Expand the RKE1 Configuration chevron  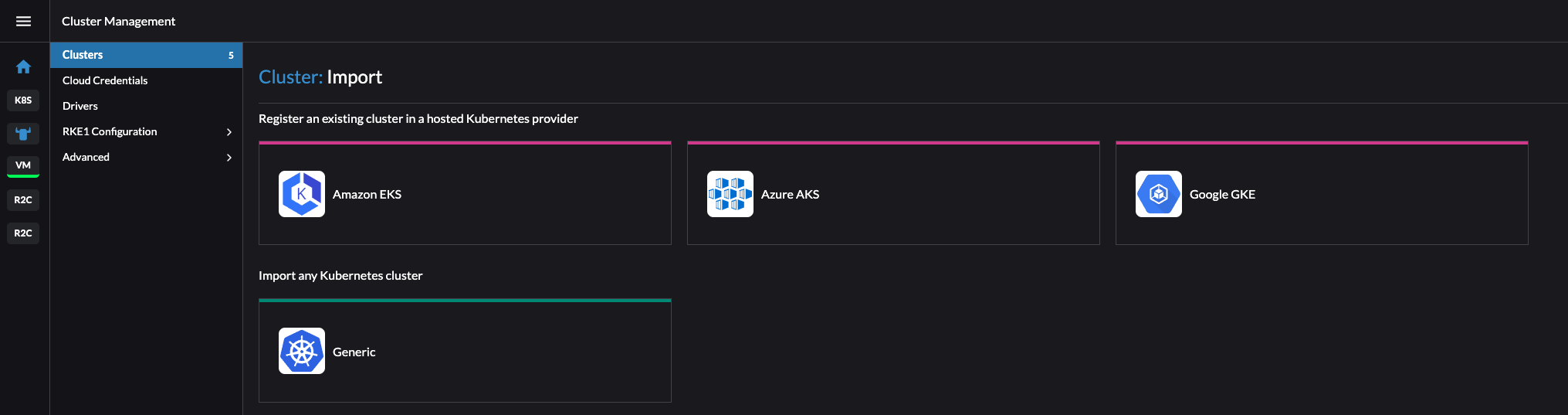[229, 132]
